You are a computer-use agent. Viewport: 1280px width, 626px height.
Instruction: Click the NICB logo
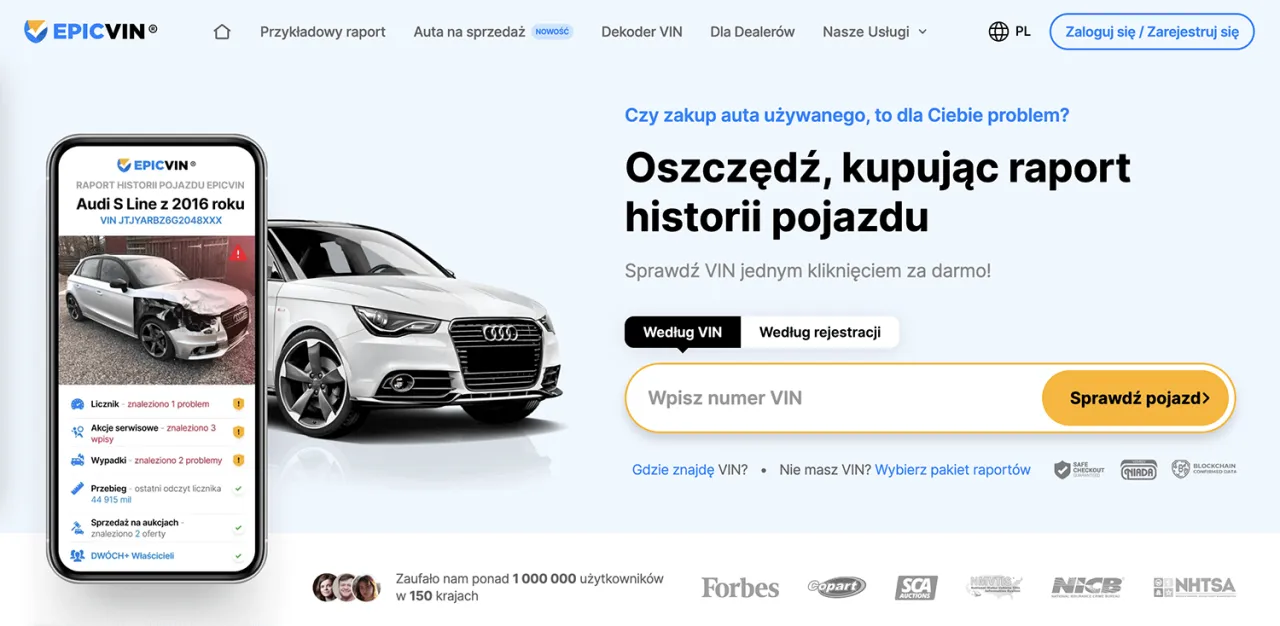[1087, 587]
